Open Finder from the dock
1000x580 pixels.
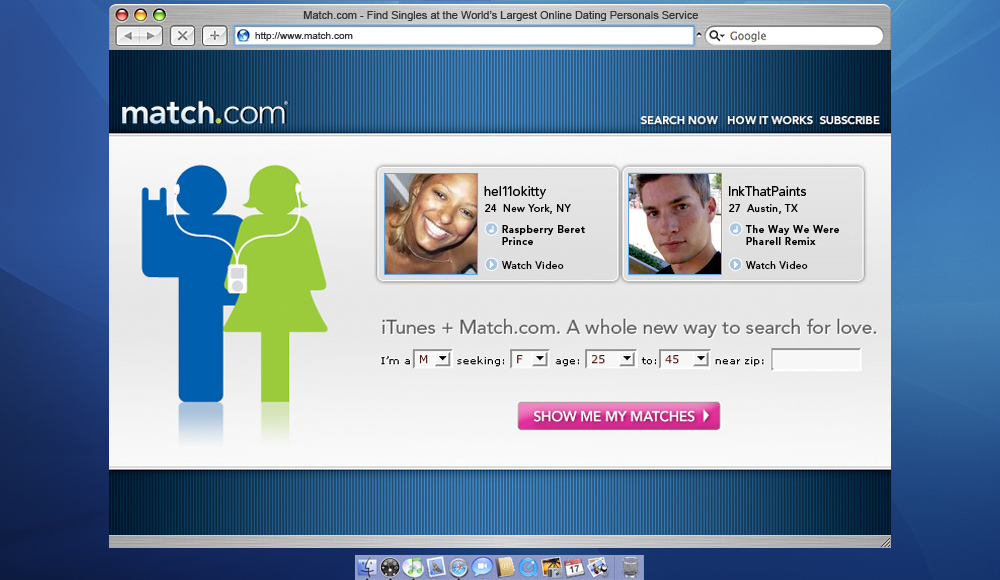[367, 567]
